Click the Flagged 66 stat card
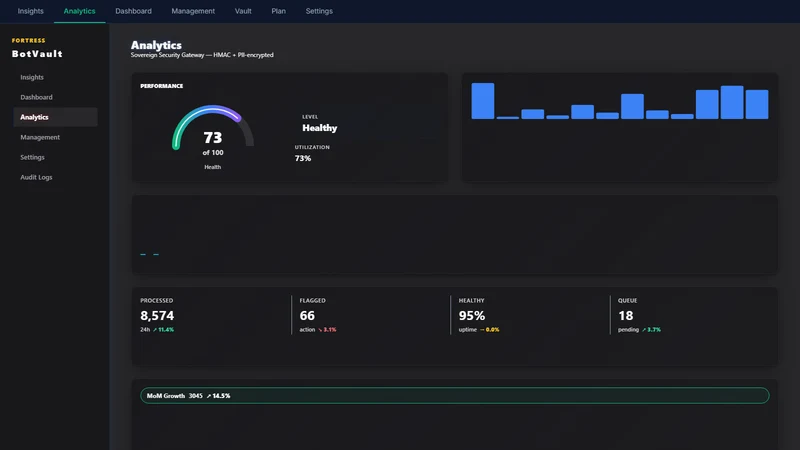The image size is (800, 450). [x=371, y=315]
